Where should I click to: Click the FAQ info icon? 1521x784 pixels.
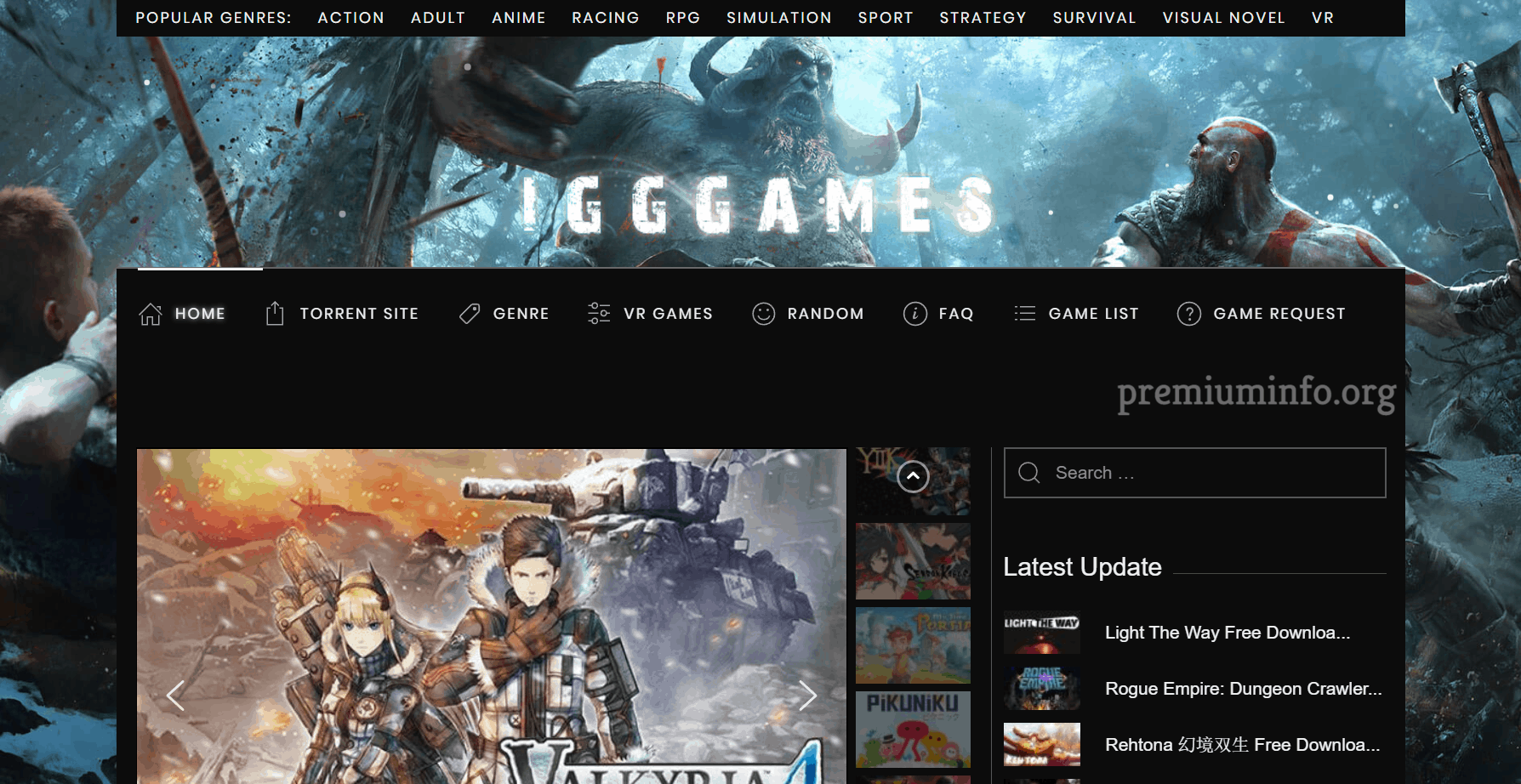click(x=915, y=314)
